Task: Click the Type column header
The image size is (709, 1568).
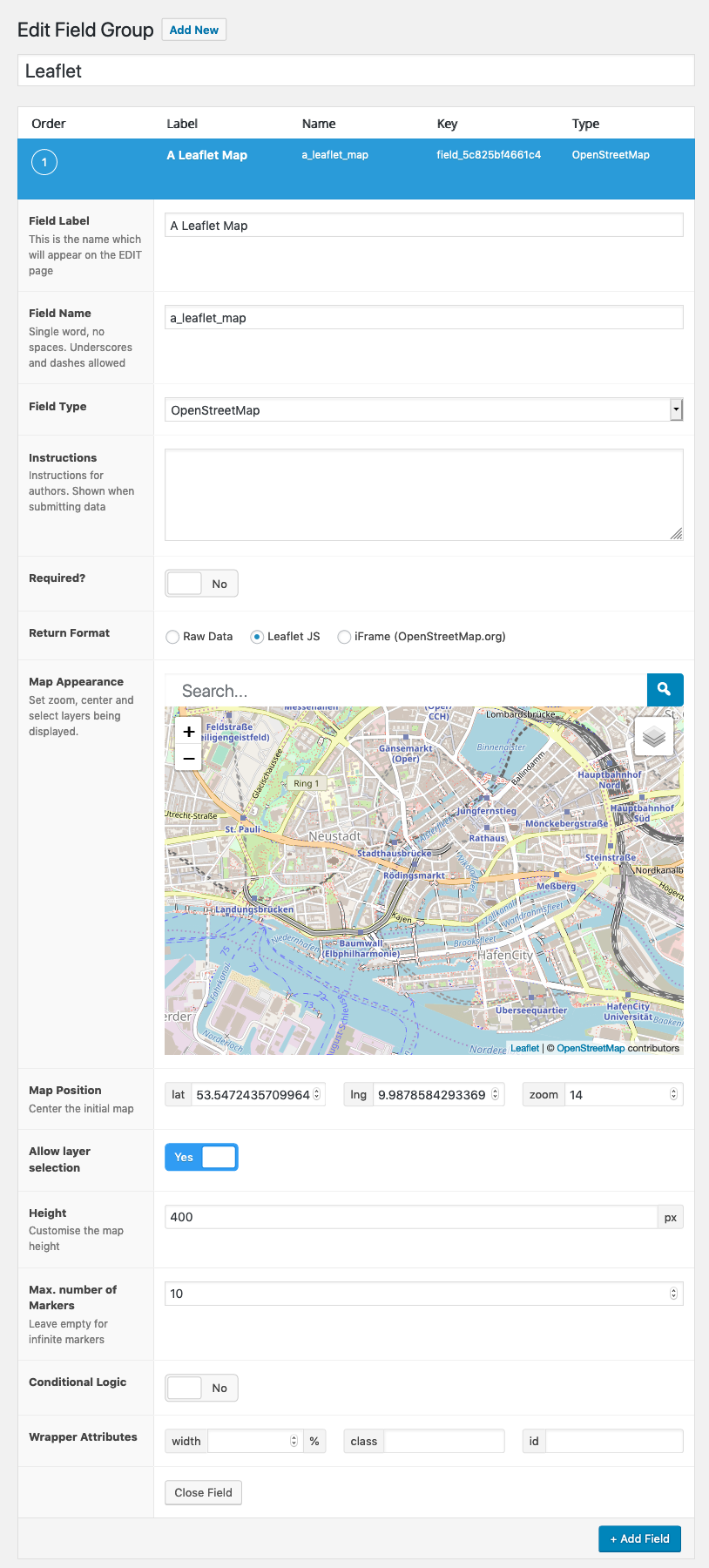Action: click(x=585, y=124)
